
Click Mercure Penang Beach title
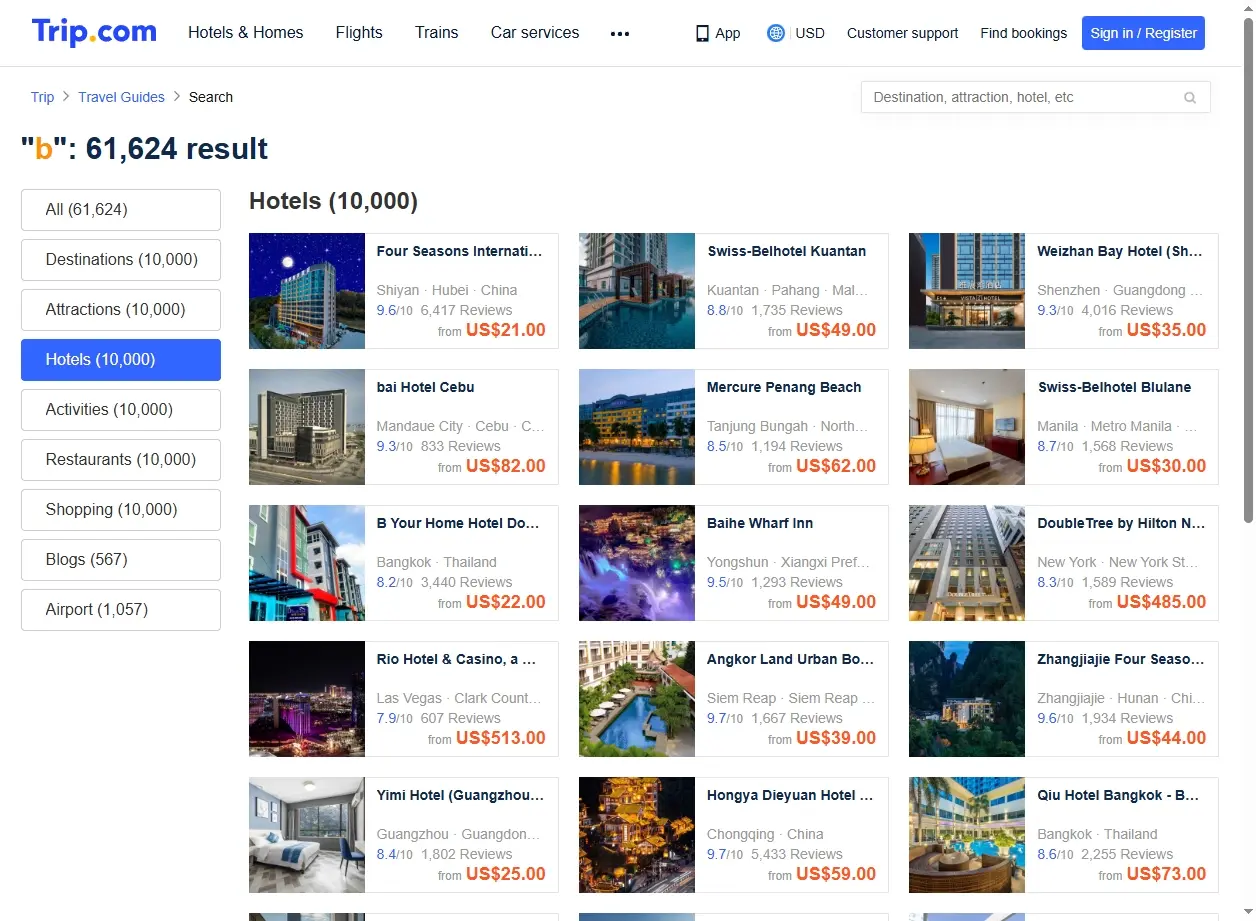click(784, 387)
